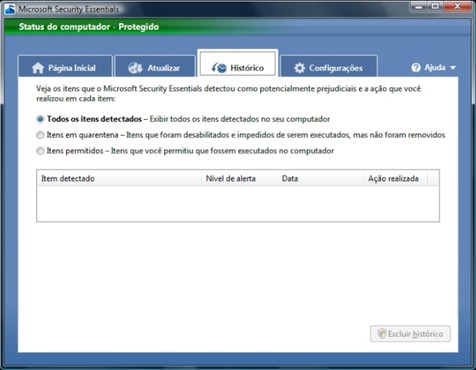Click the house icon on Página Inicial tab
The height and width of the screenshot is (370, 476).
(x=38, y=68)
